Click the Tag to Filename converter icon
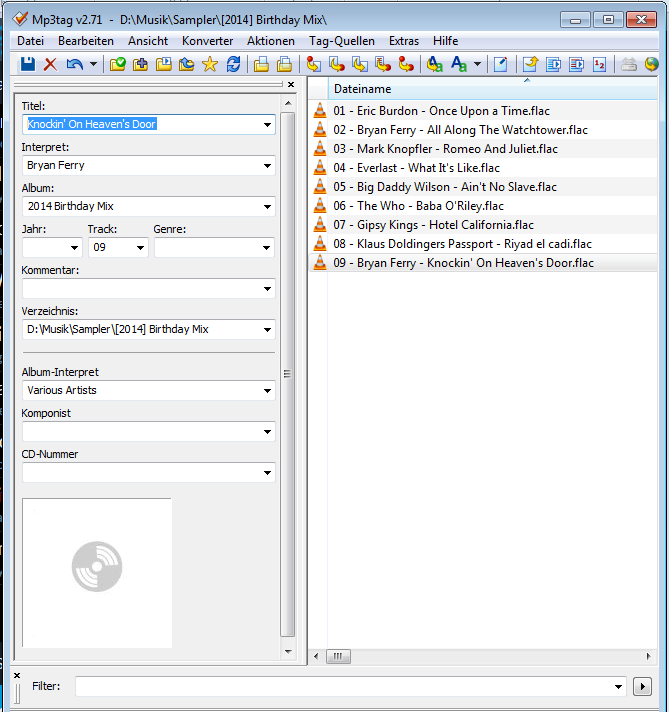 313,64
